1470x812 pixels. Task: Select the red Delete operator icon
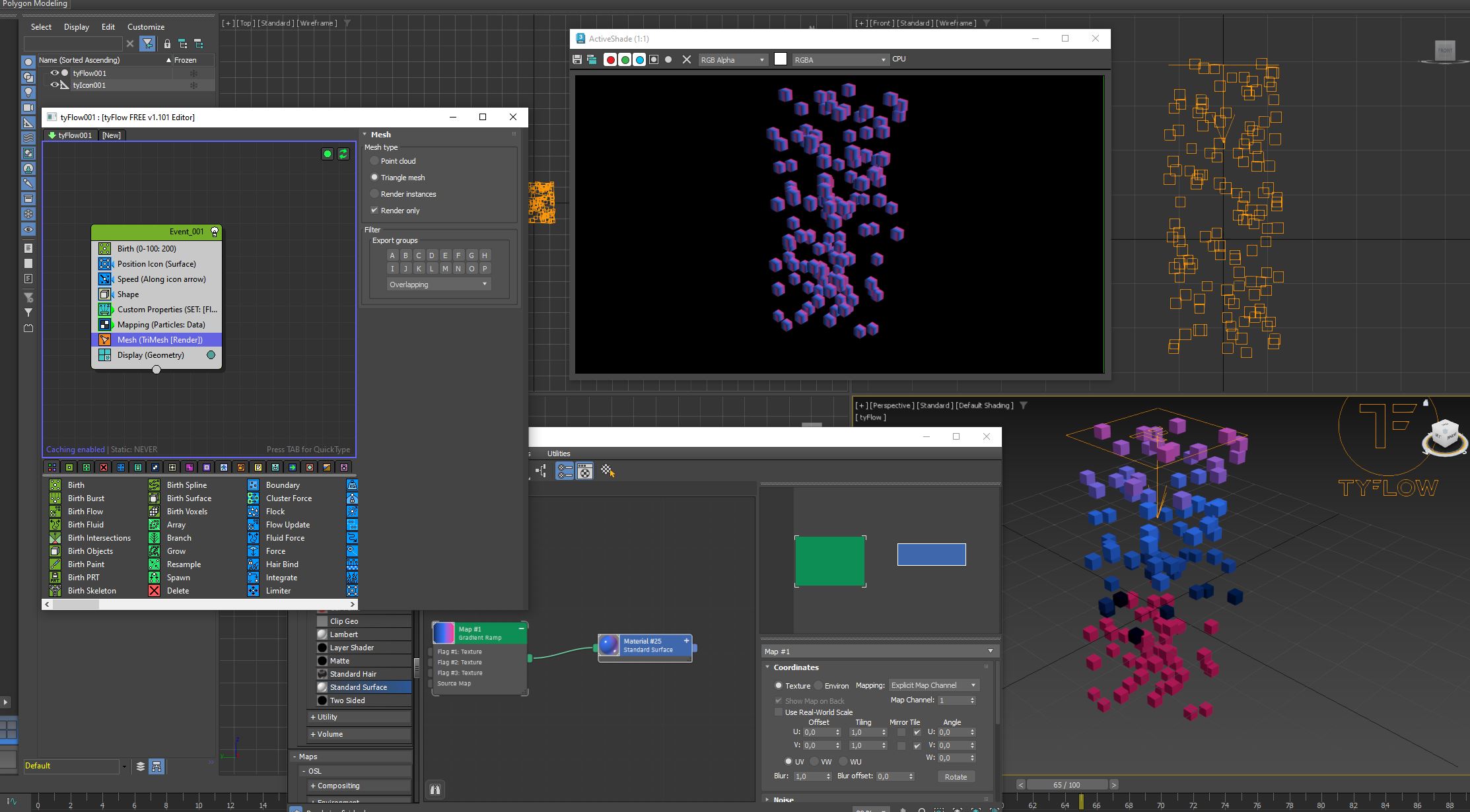point(155,591)
